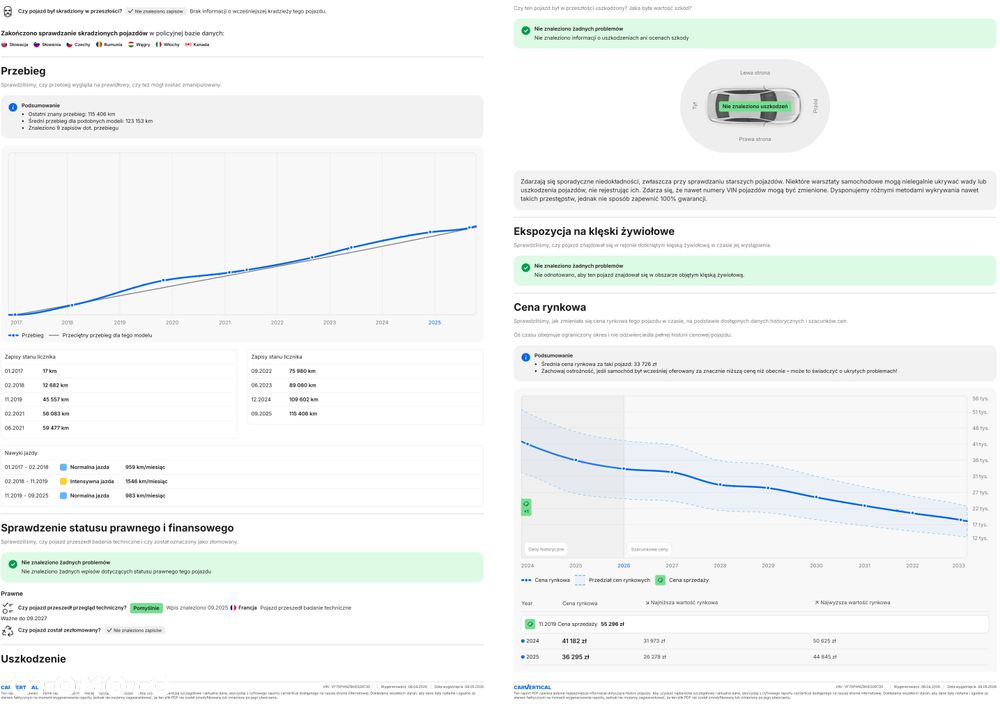
Task: Click the green Pomyślnie badge
Action: point(147,608)
